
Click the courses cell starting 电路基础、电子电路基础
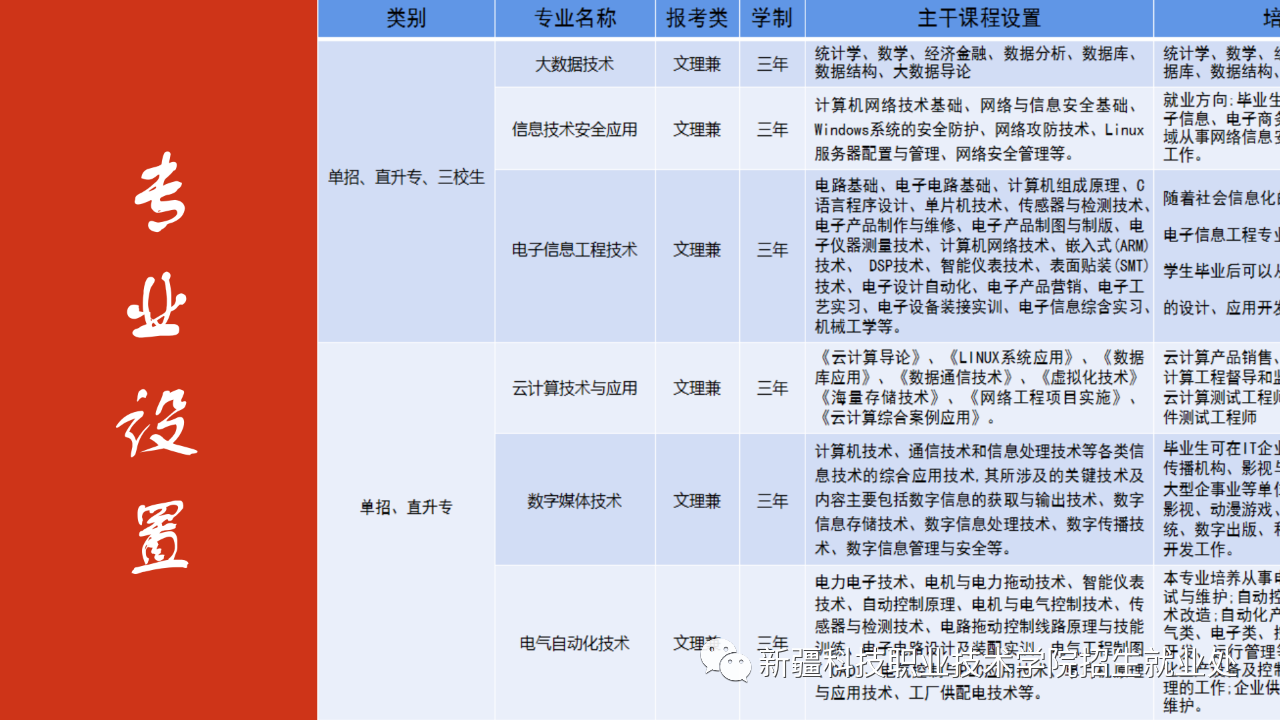pyautogui.click(x=979, y=256)
